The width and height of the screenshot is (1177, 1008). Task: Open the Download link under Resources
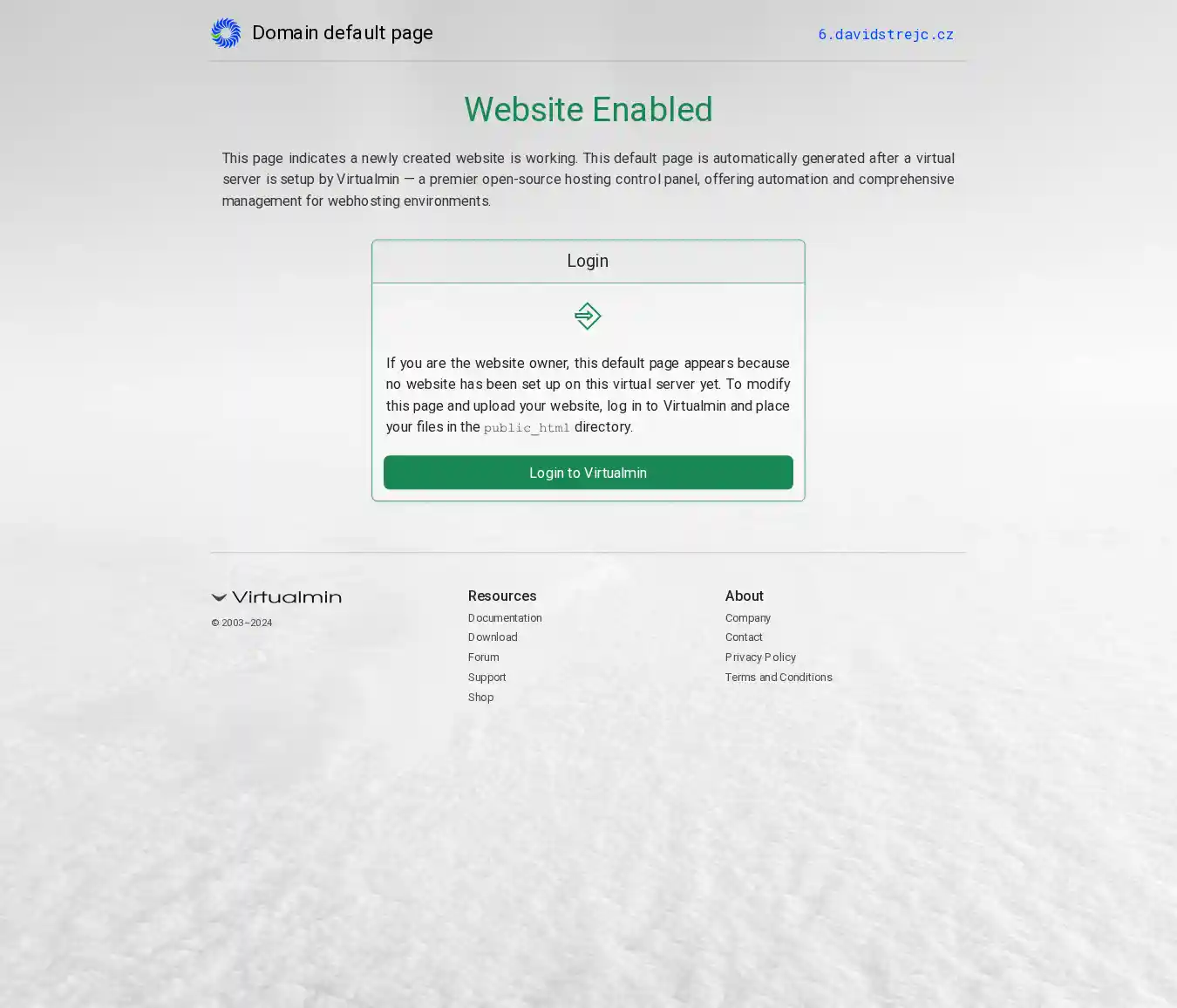(x=493, y=637)
